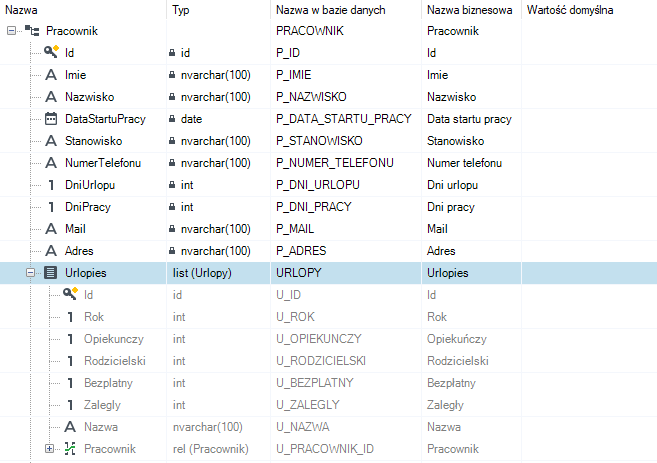The width and height of the screenshot is (657, 463).
Task: Select the DataStartuPracy field row
Action: pyautogui.click(x=328, y=119)
